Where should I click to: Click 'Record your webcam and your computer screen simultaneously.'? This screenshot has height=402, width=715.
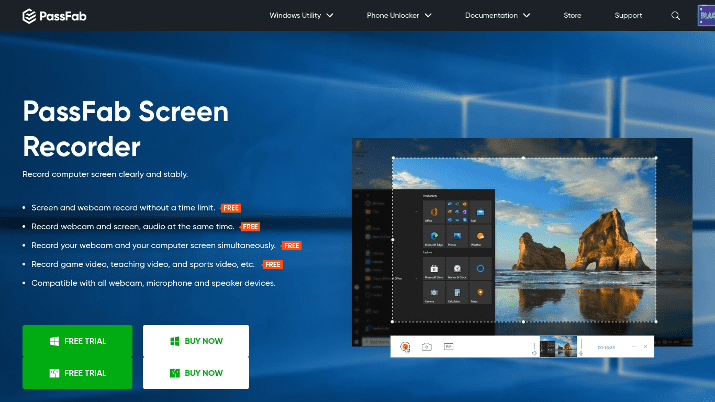(153, 245)
